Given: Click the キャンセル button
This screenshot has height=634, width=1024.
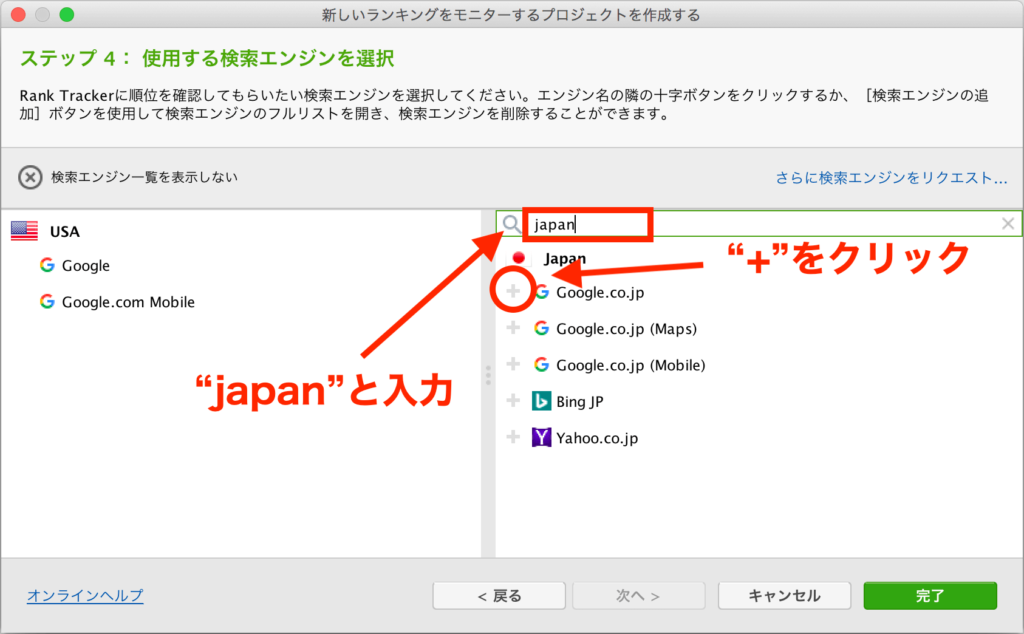Looking at the screenshot, I should (784, 595).
